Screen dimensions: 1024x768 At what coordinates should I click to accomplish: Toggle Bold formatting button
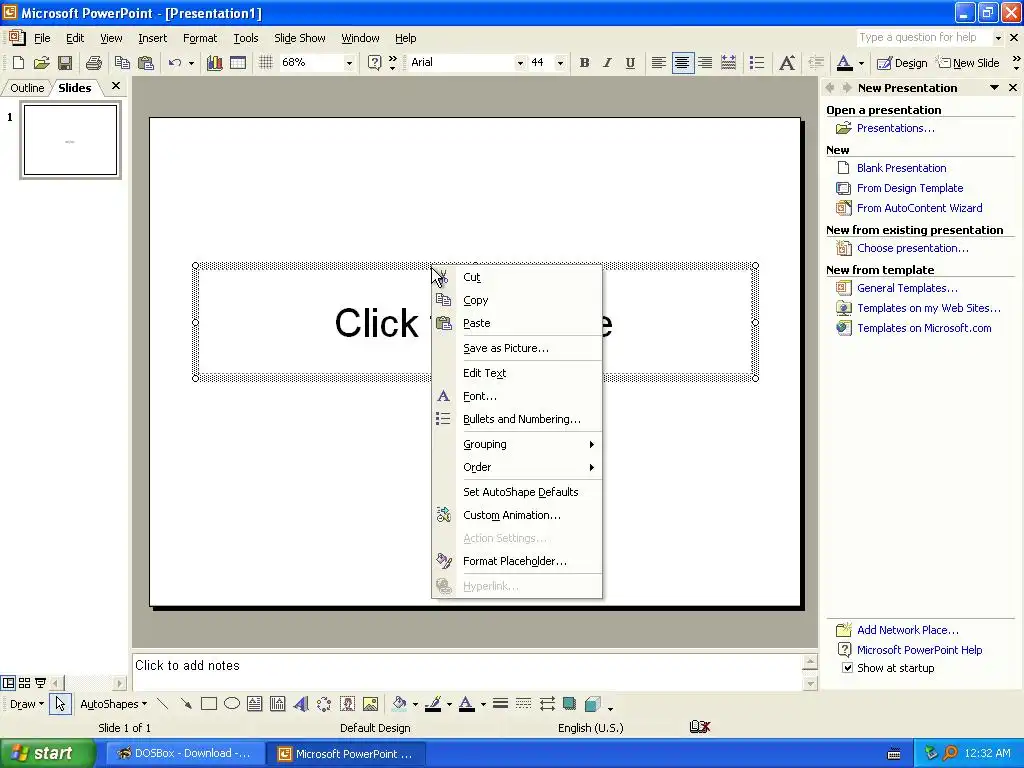(584, 63)
